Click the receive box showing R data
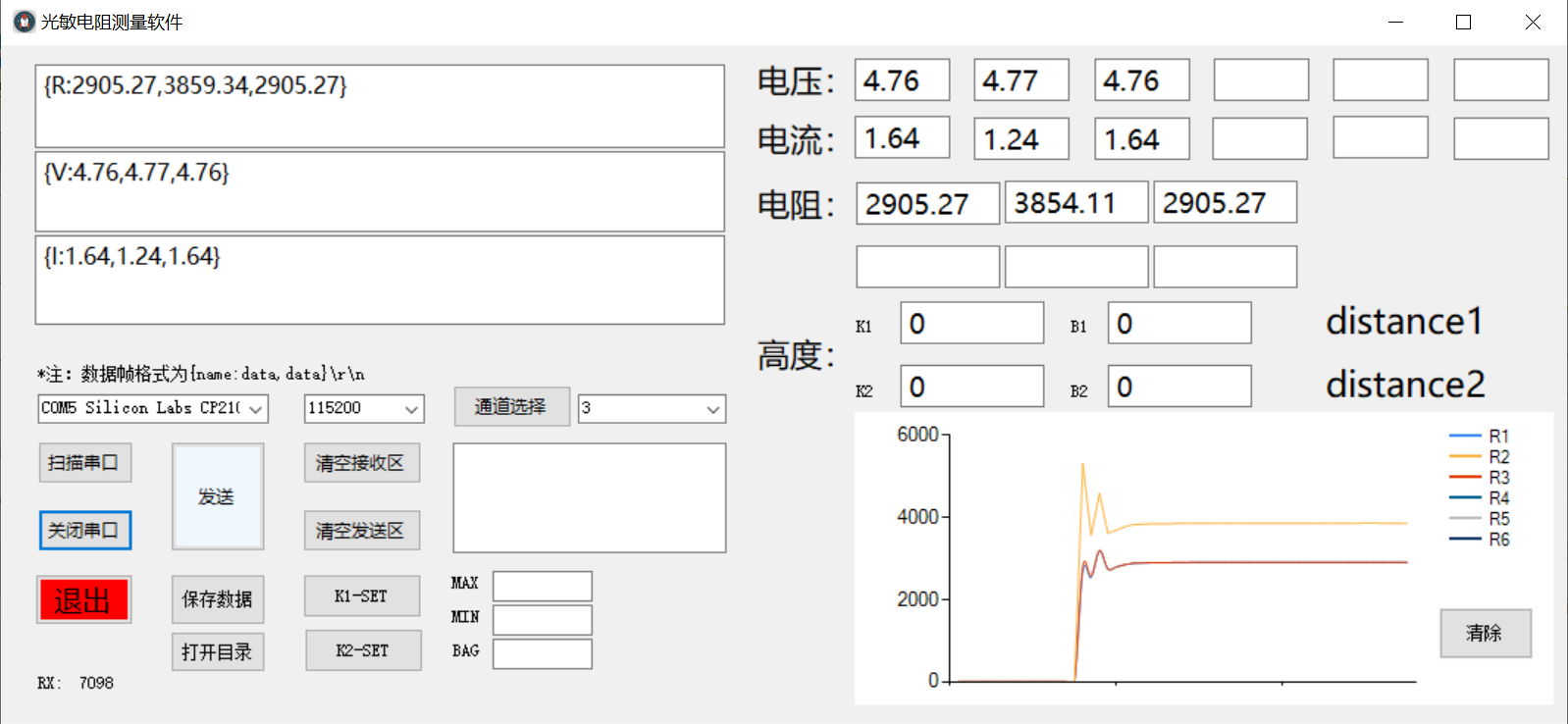1568x724 pixels. click(380, 106)
